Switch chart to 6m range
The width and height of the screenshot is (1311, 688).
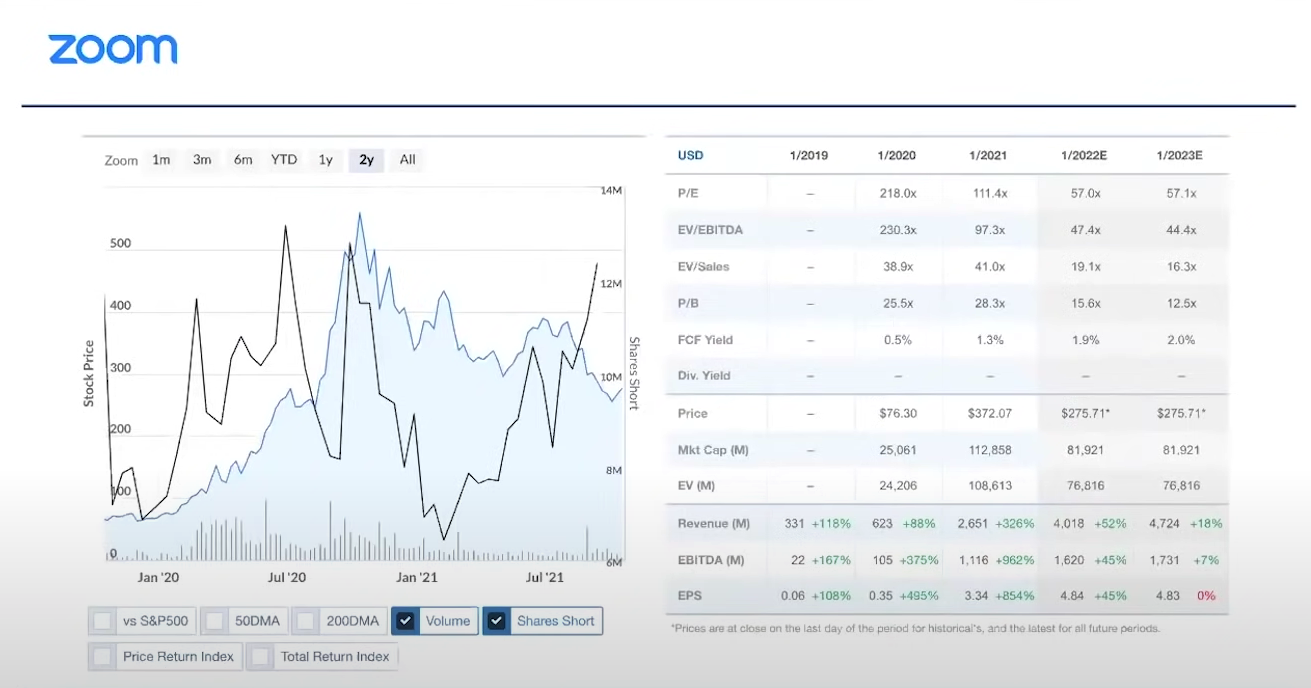click(243, 160)
